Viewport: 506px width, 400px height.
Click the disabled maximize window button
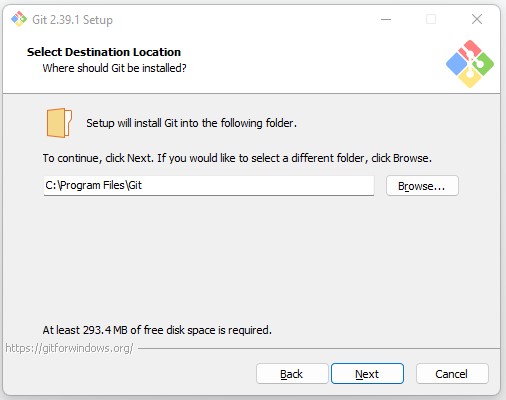[x=431, y=19]
